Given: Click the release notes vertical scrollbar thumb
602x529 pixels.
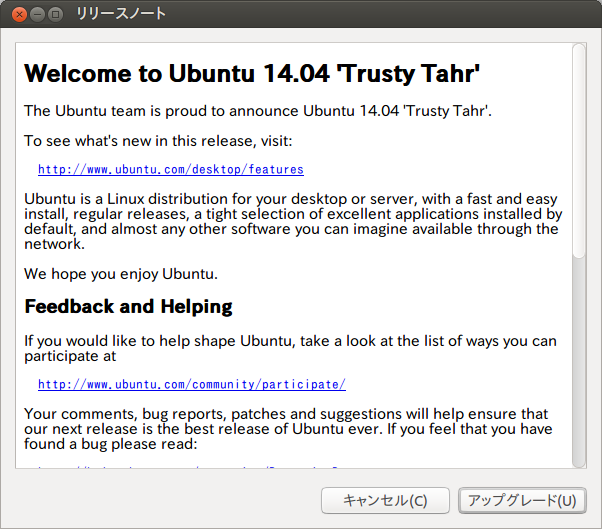Looking at the screenshot, I should click(579, 150).
